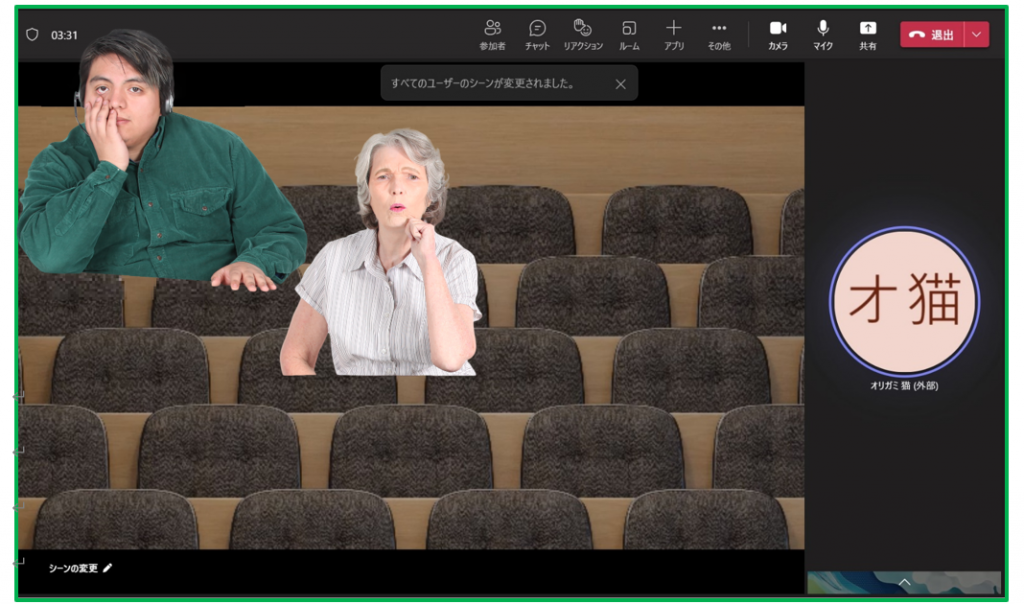1024x604 pixels.
Task: Click the shield security icon
Action: click(x=32, y=35)
